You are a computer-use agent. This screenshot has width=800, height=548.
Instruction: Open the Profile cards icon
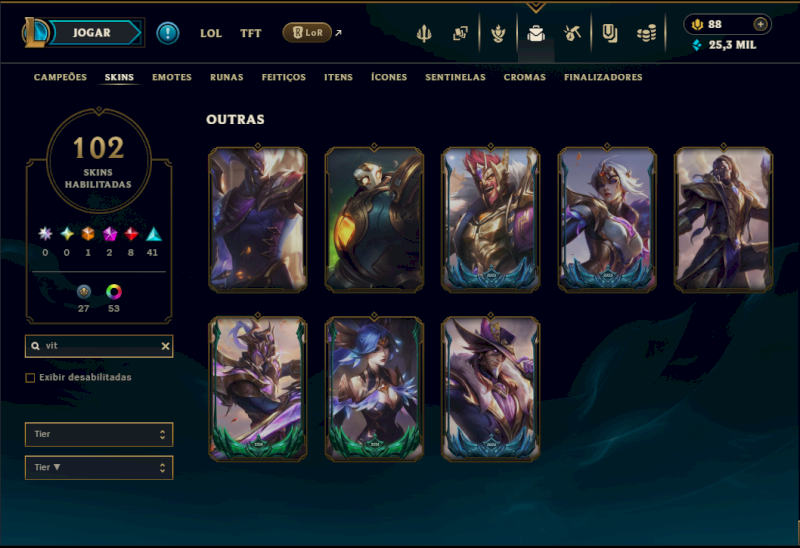click(460, 34)
